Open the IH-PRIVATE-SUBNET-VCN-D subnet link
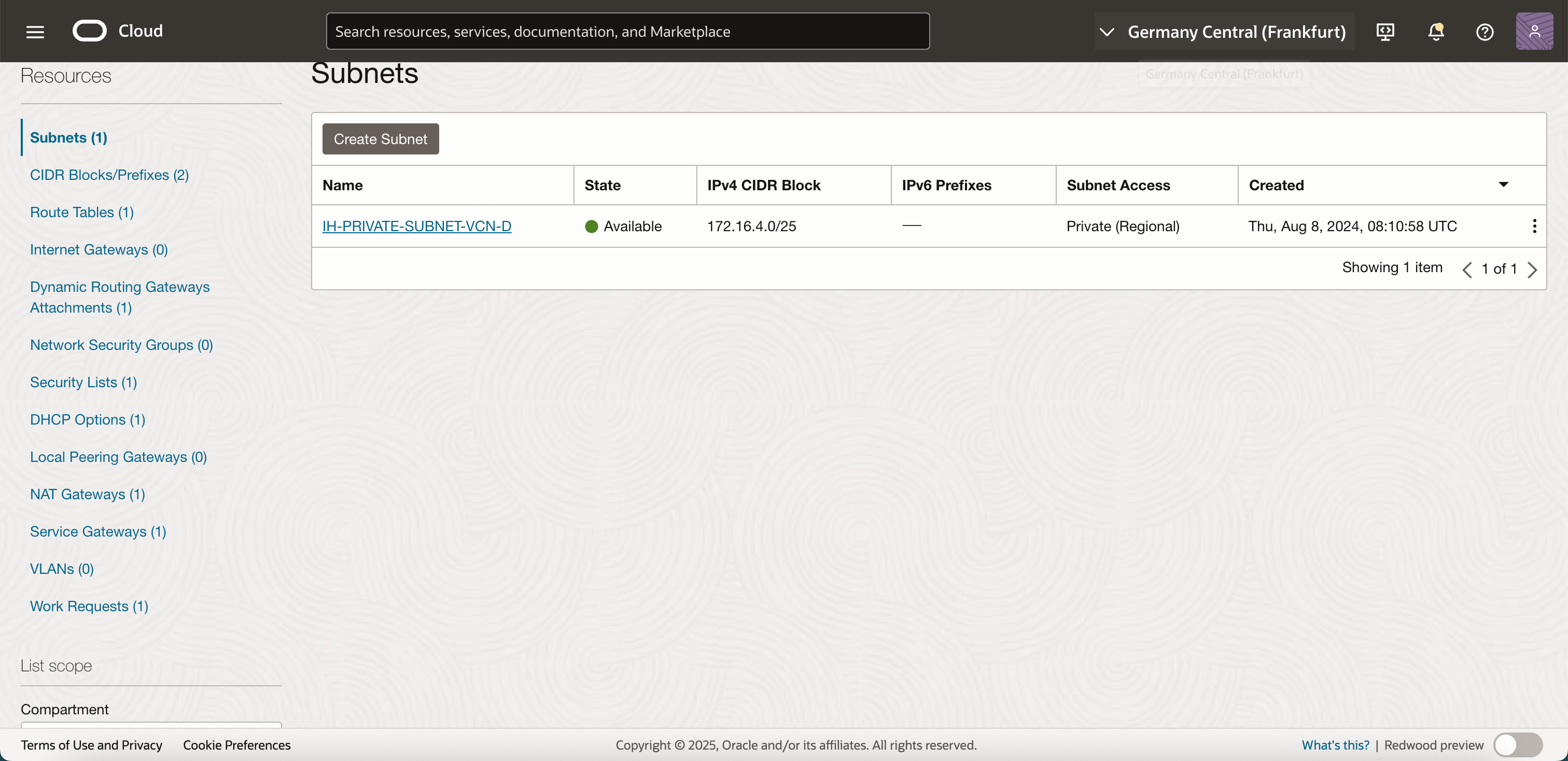Viewport: 1568px width, 761px height. click(x=416, y=227)
